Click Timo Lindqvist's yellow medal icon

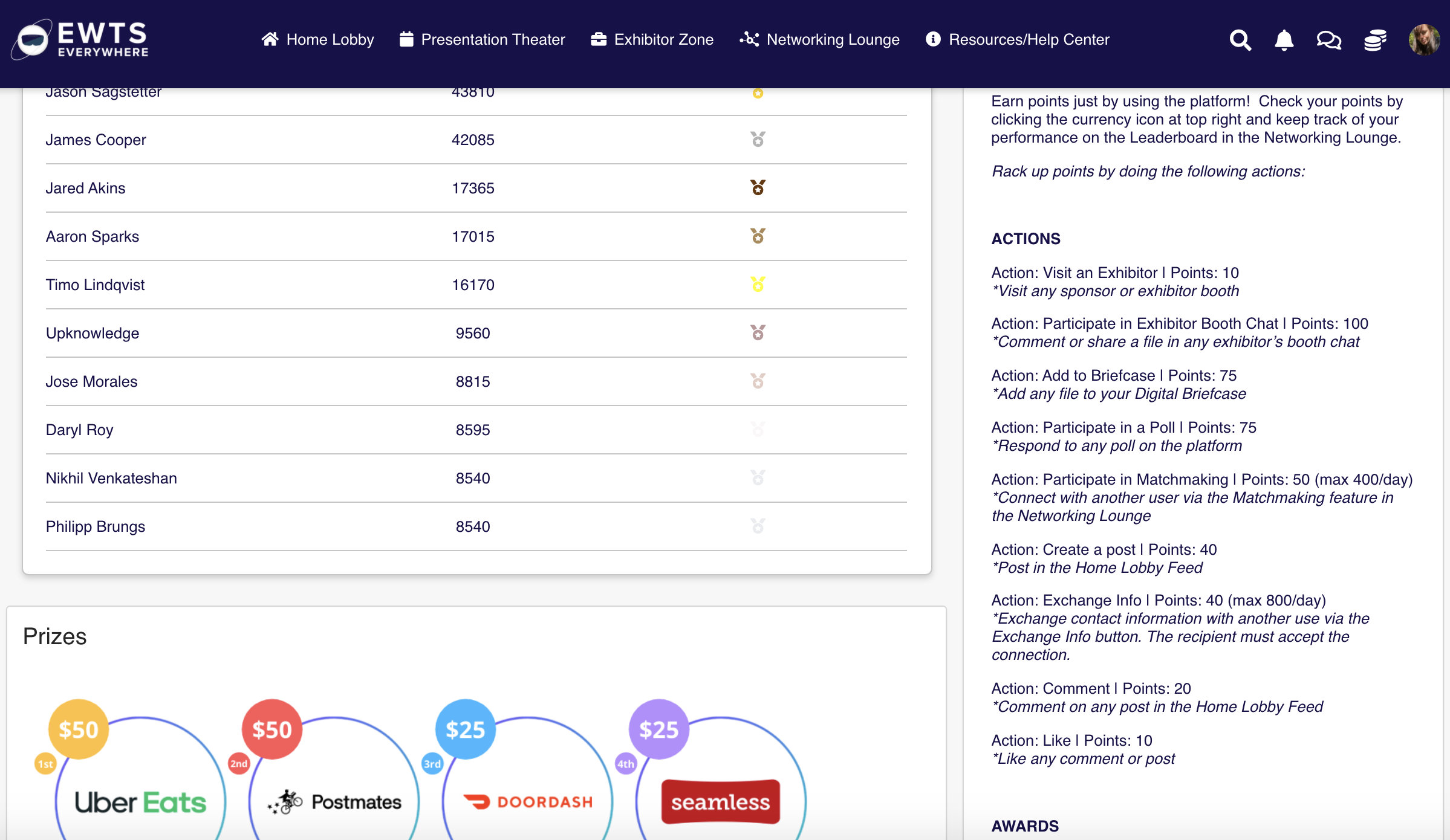click(x=758, y=284)
